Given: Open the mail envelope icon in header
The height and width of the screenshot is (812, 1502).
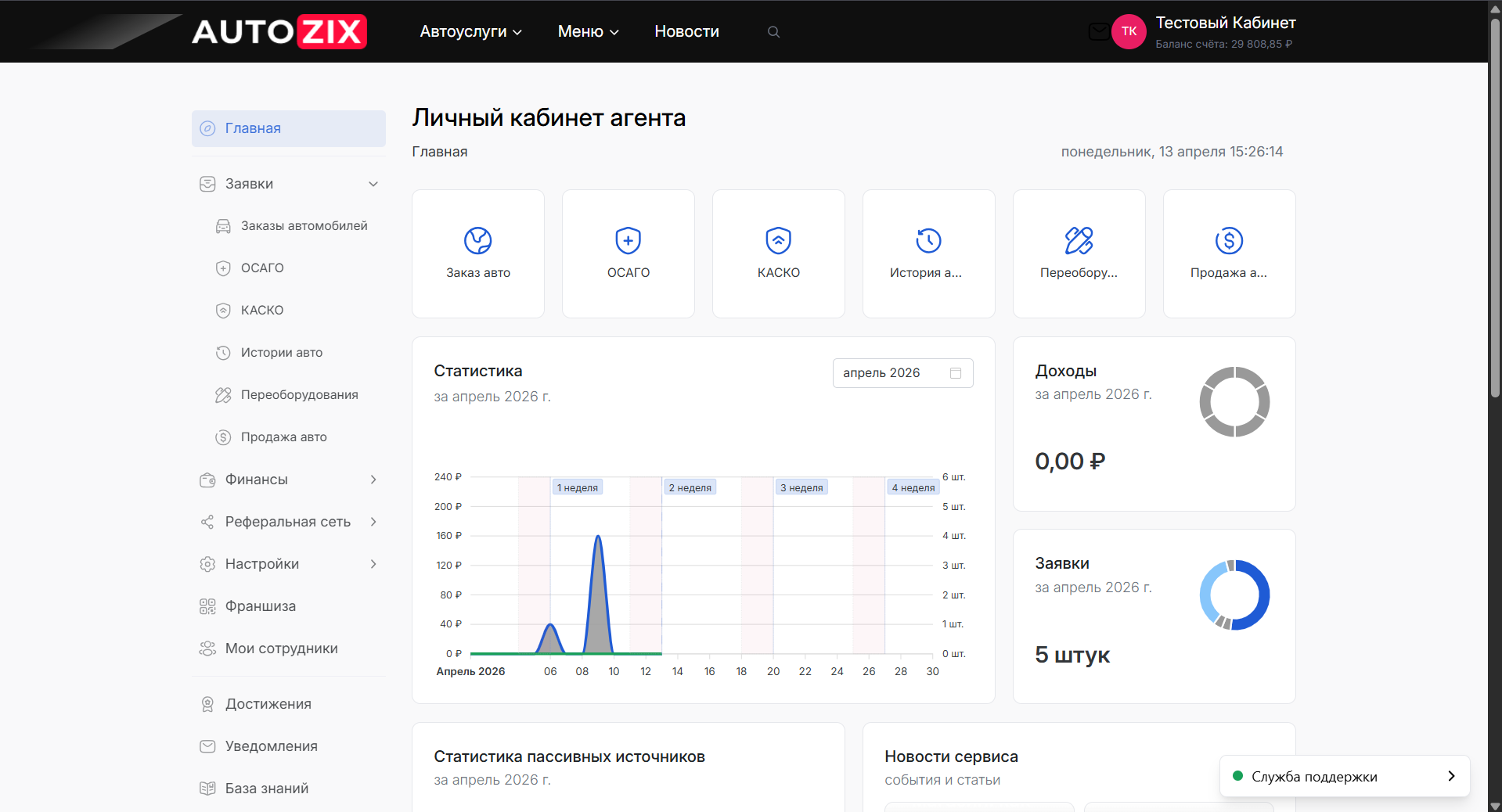Looking at the screenshot, I should tap(1098, 31).
